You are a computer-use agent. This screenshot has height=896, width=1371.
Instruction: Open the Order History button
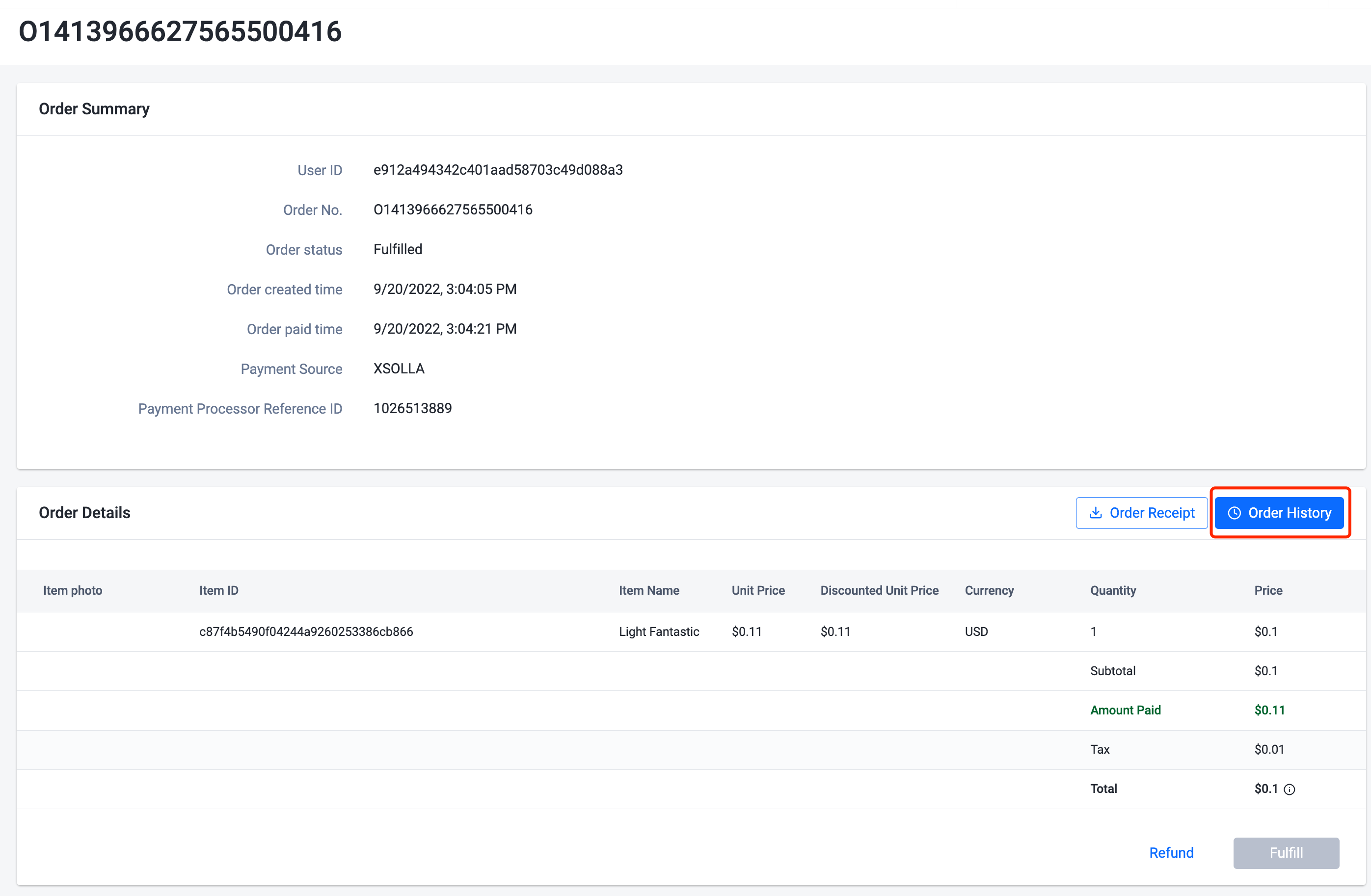tap(1279, 512)
